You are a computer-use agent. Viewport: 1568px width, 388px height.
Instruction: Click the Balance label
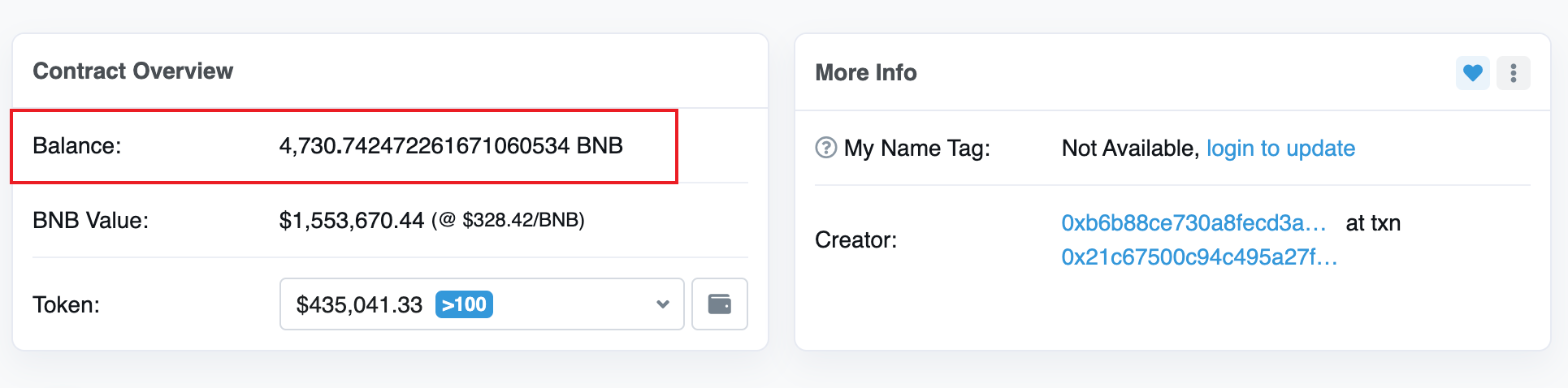pyautogui.click(x=76, y=146)
